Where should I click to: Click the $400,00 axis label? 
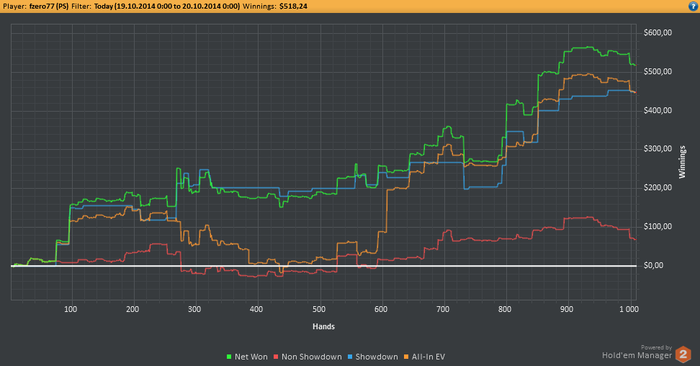658,110
